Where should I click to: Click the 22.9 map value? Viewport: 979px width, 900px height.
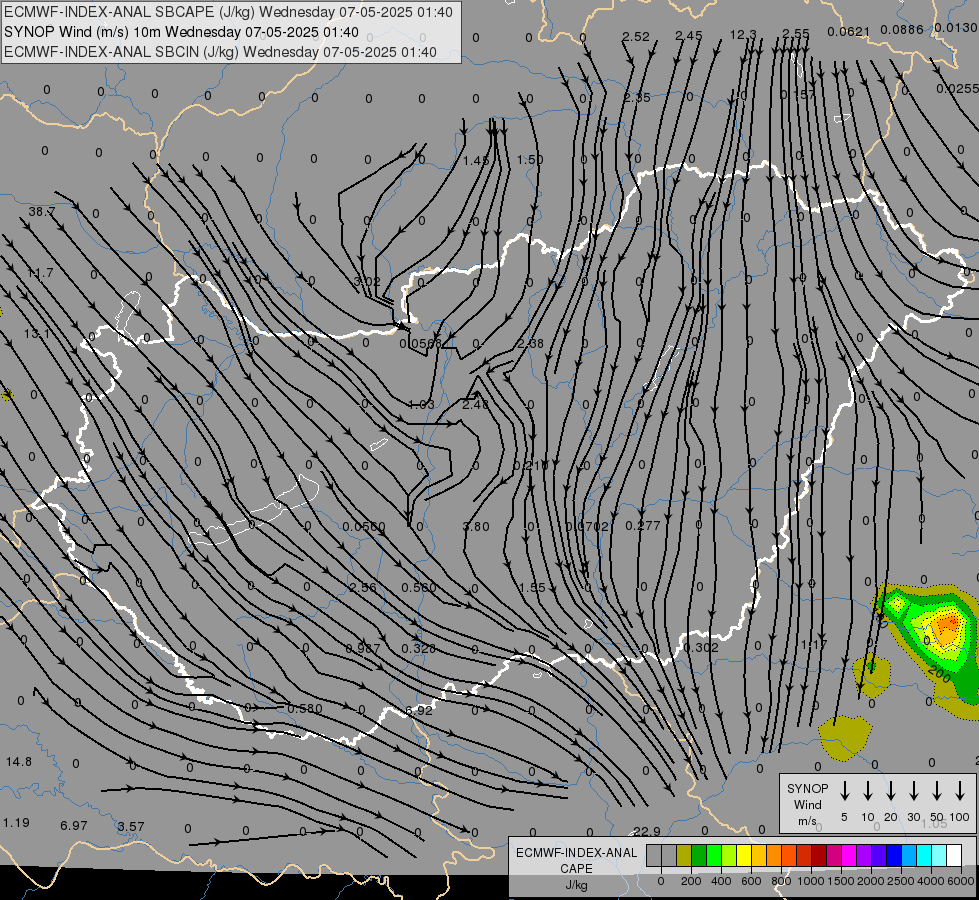(647, 831)
